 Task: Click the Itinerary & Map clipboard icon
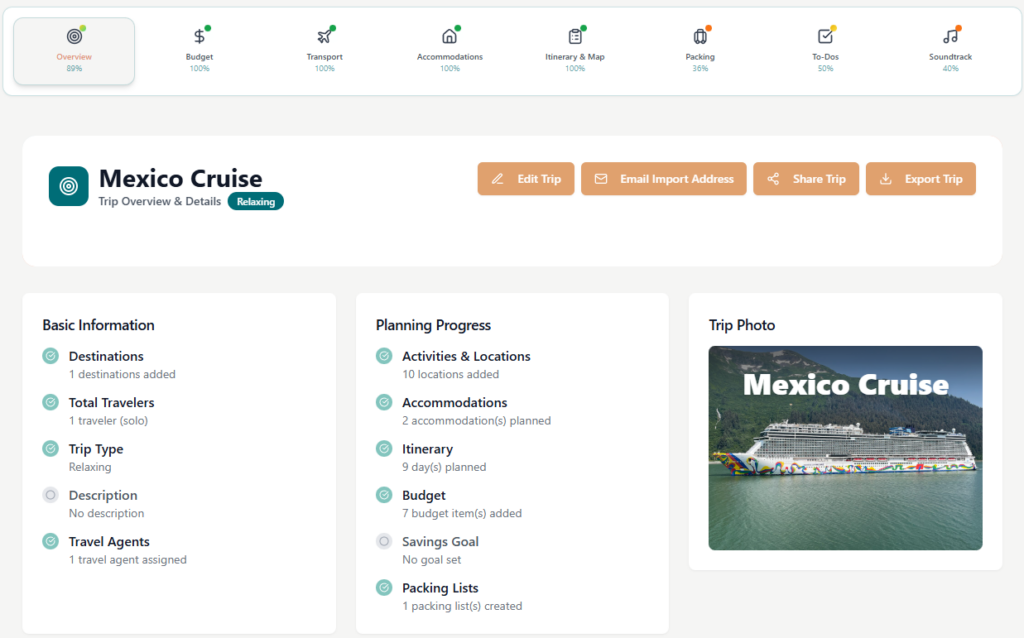pos(575,37)
